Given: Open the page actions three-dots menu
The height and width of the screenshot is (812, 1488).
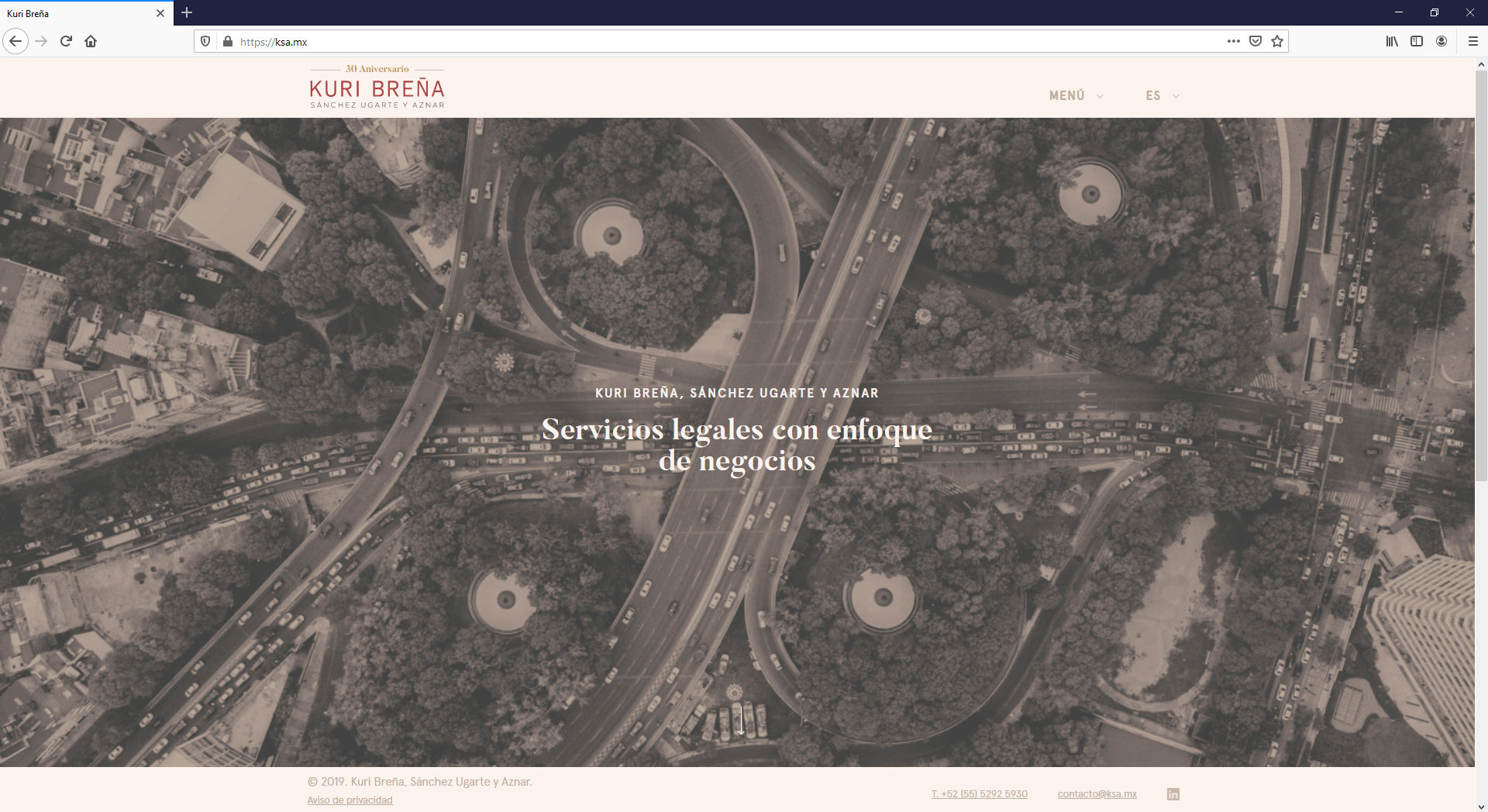Looking at the screenshot, I should coord(1234,42).
